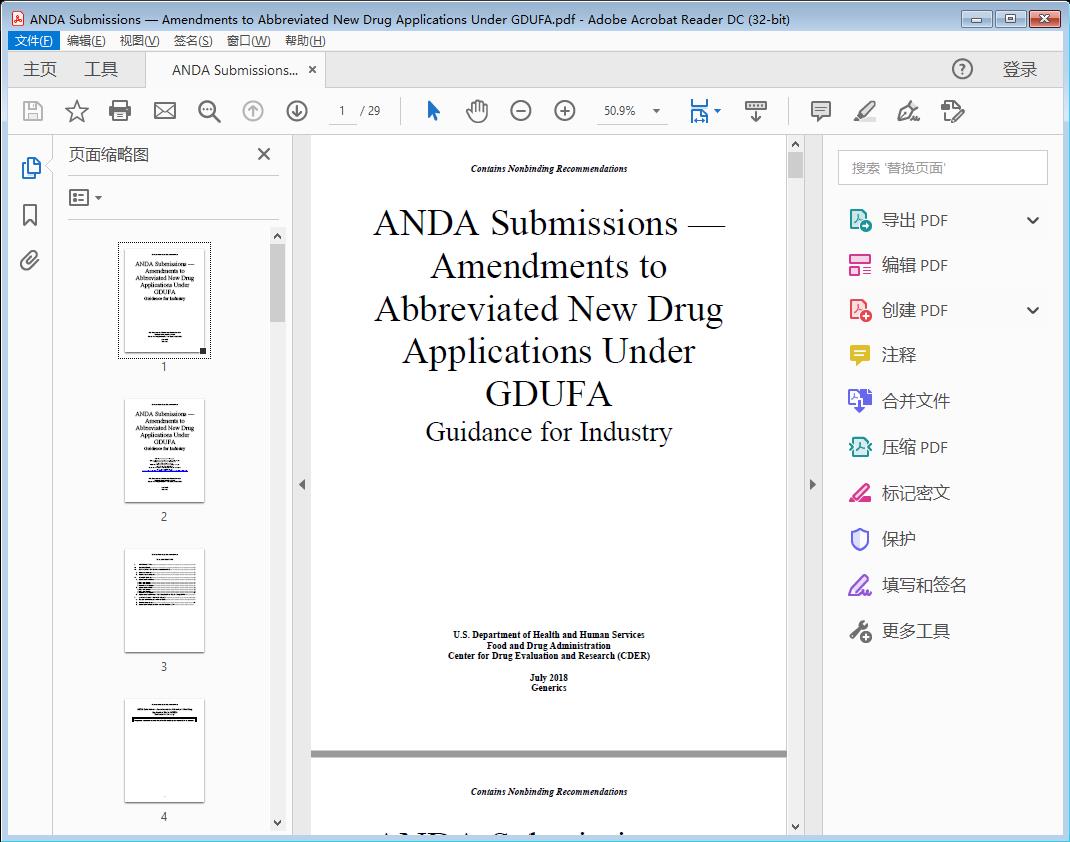This screenshot has width=1070, height=842.
Task: Email the PDF via the envelope icon
Action: click(x=164, y=111)
